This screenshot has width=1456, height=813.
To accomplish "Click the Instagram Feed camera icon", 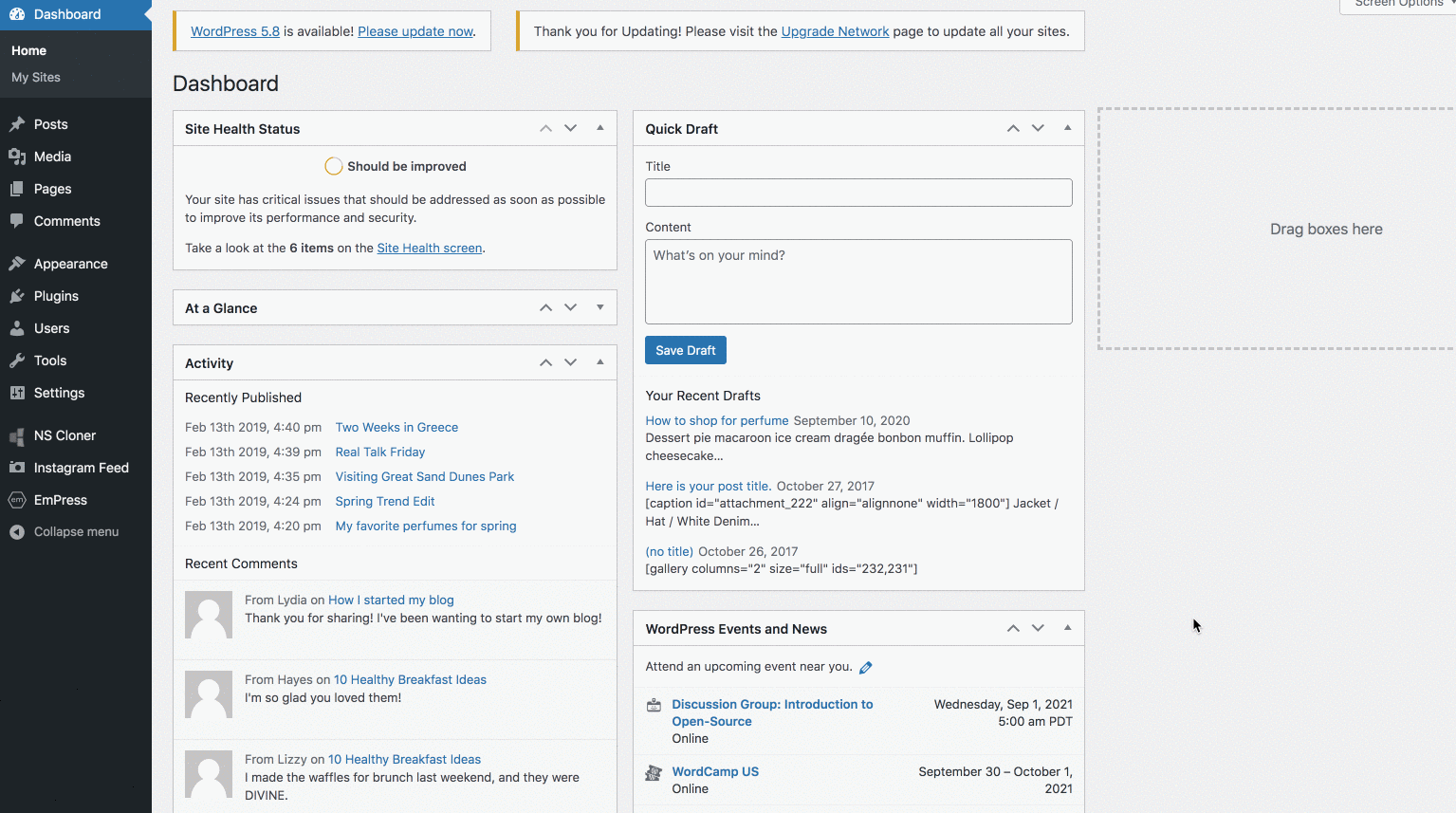I will [x=17, y=468].
